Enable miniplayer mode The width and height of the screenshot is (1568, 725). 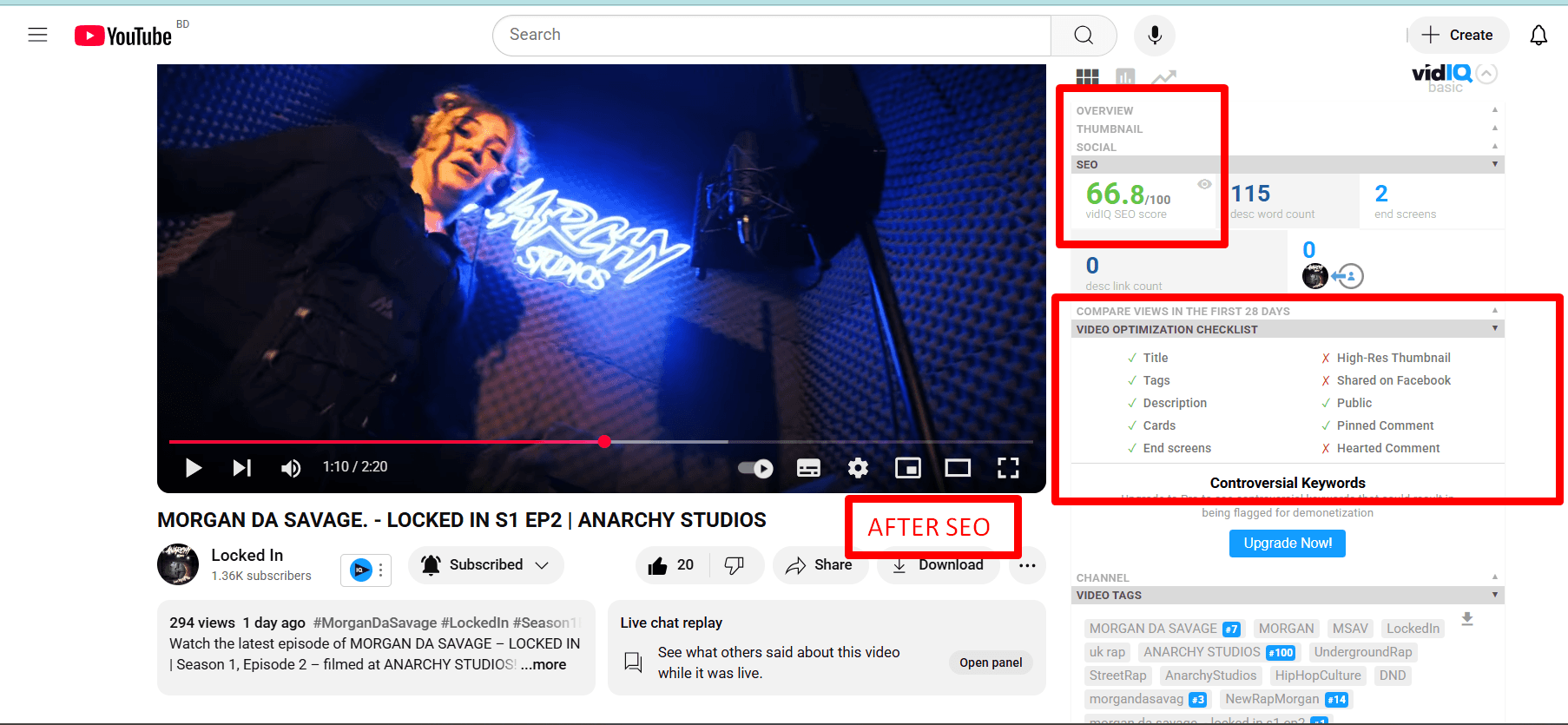click(908, 469)
